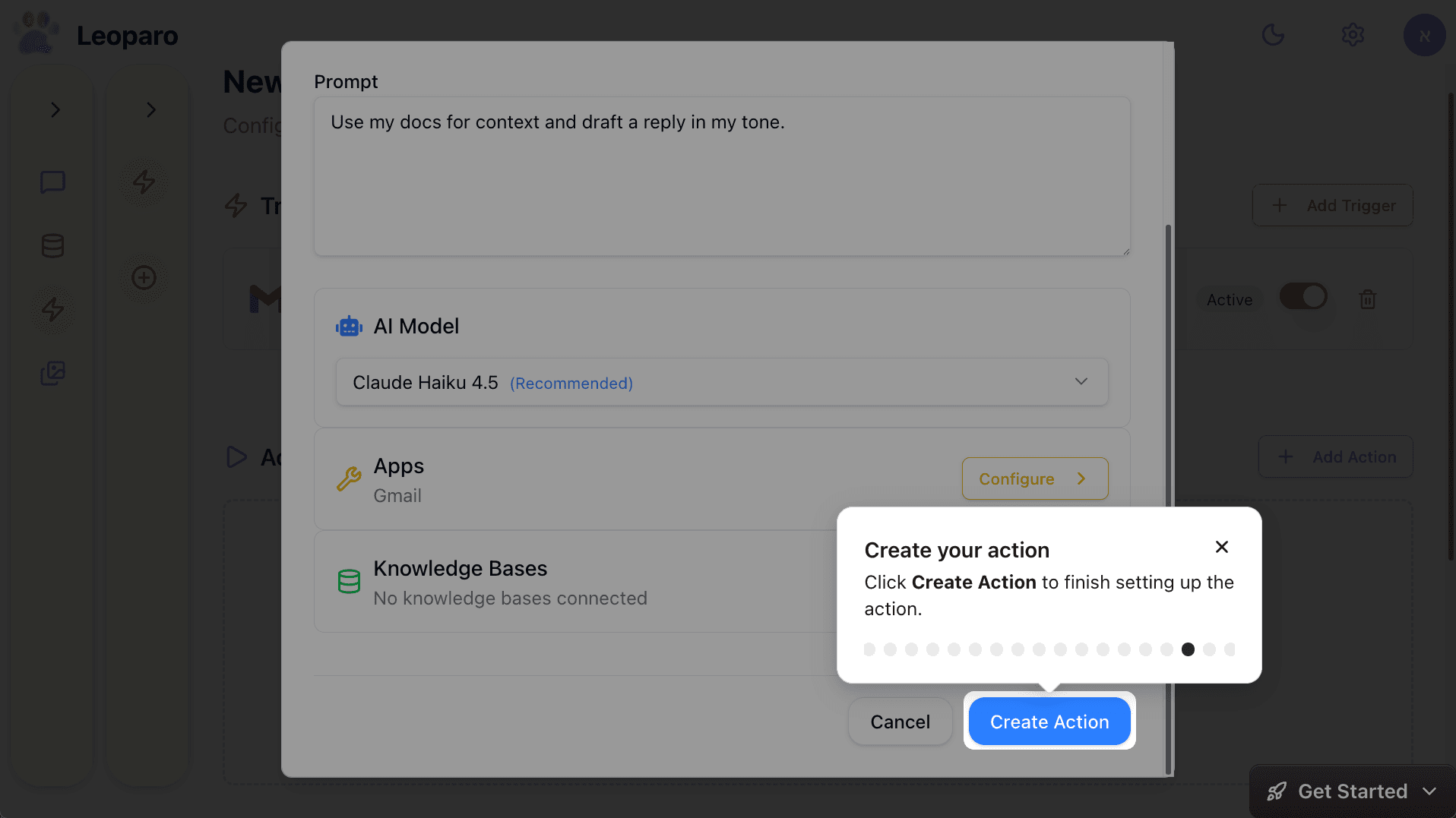Close the Create your action tooltip
This screenshot has width=1456, height=818.
tap(1221, 547)
